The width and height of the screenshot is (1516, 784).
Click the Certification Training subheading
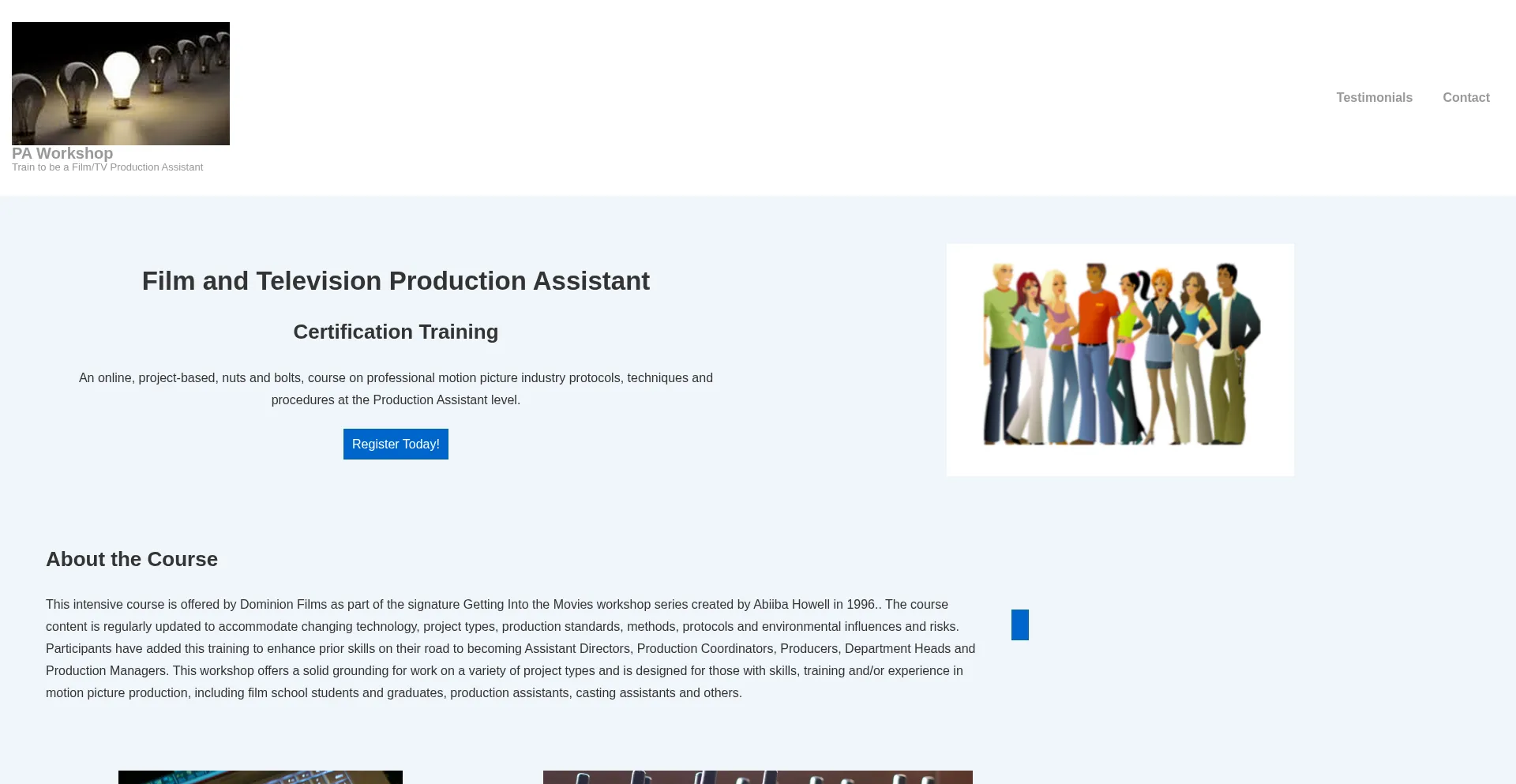(396, 332)
